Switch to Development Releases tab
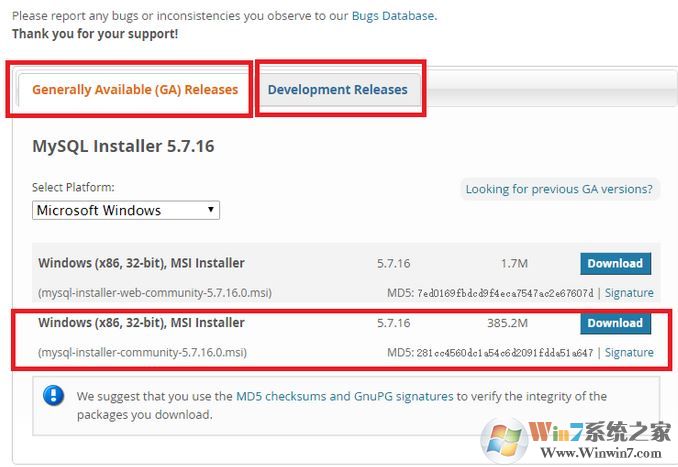This screenshot has width=678, height=467. [x=337, y=90]
